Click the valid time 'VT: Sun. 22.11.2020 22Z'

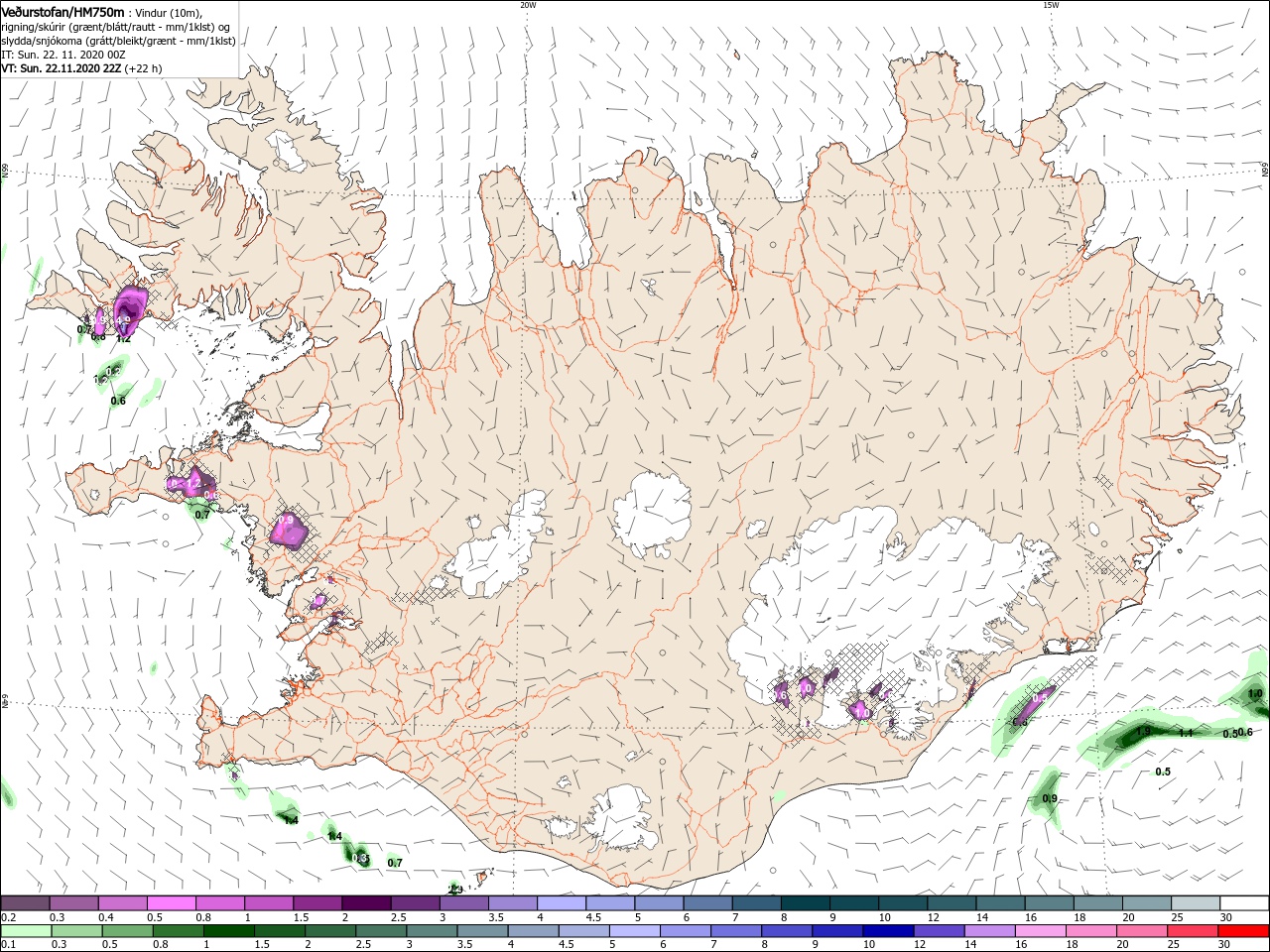click(x=61, y=68)
